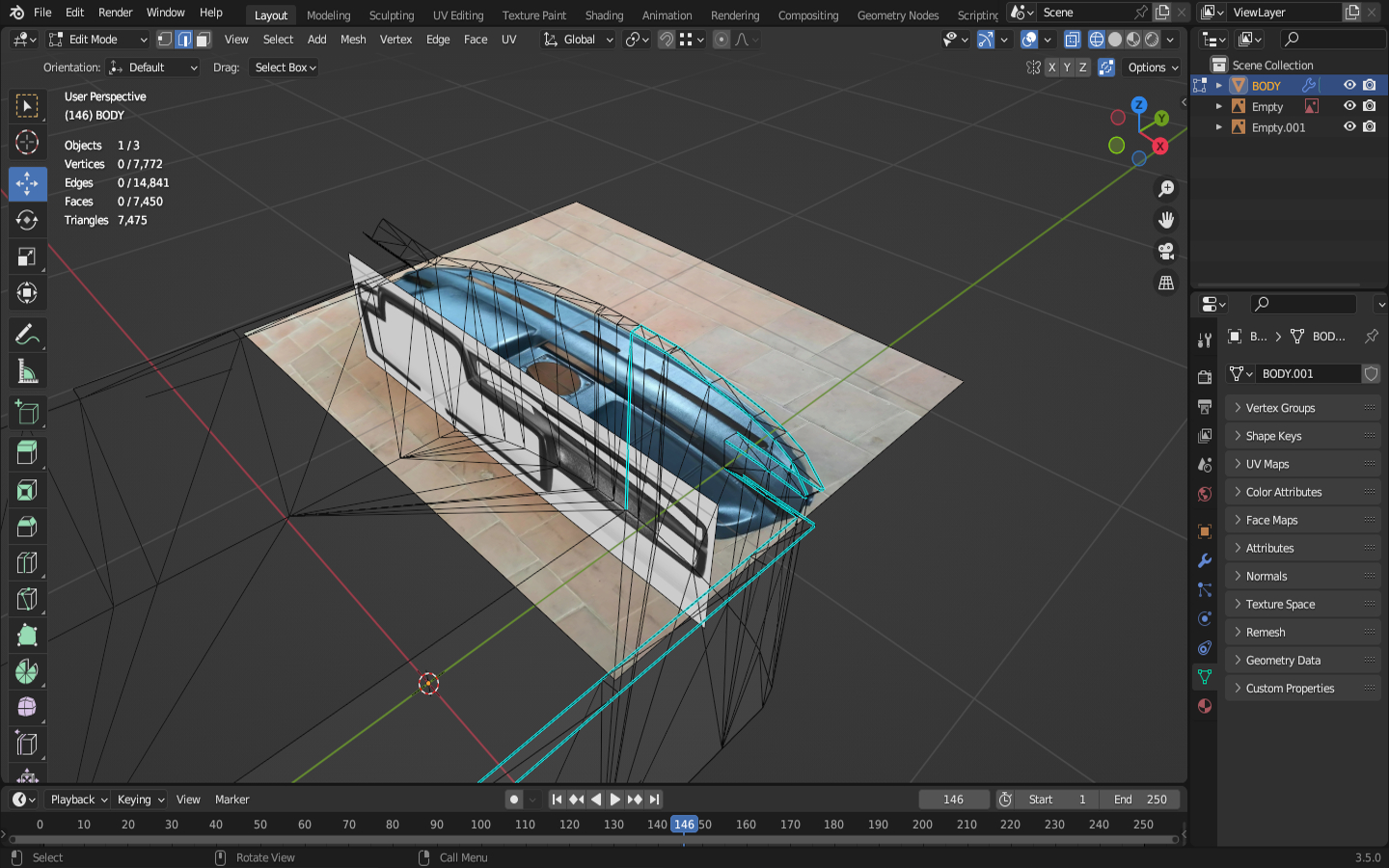
Task: Select the Annotate tool
Action: [27, 335]
